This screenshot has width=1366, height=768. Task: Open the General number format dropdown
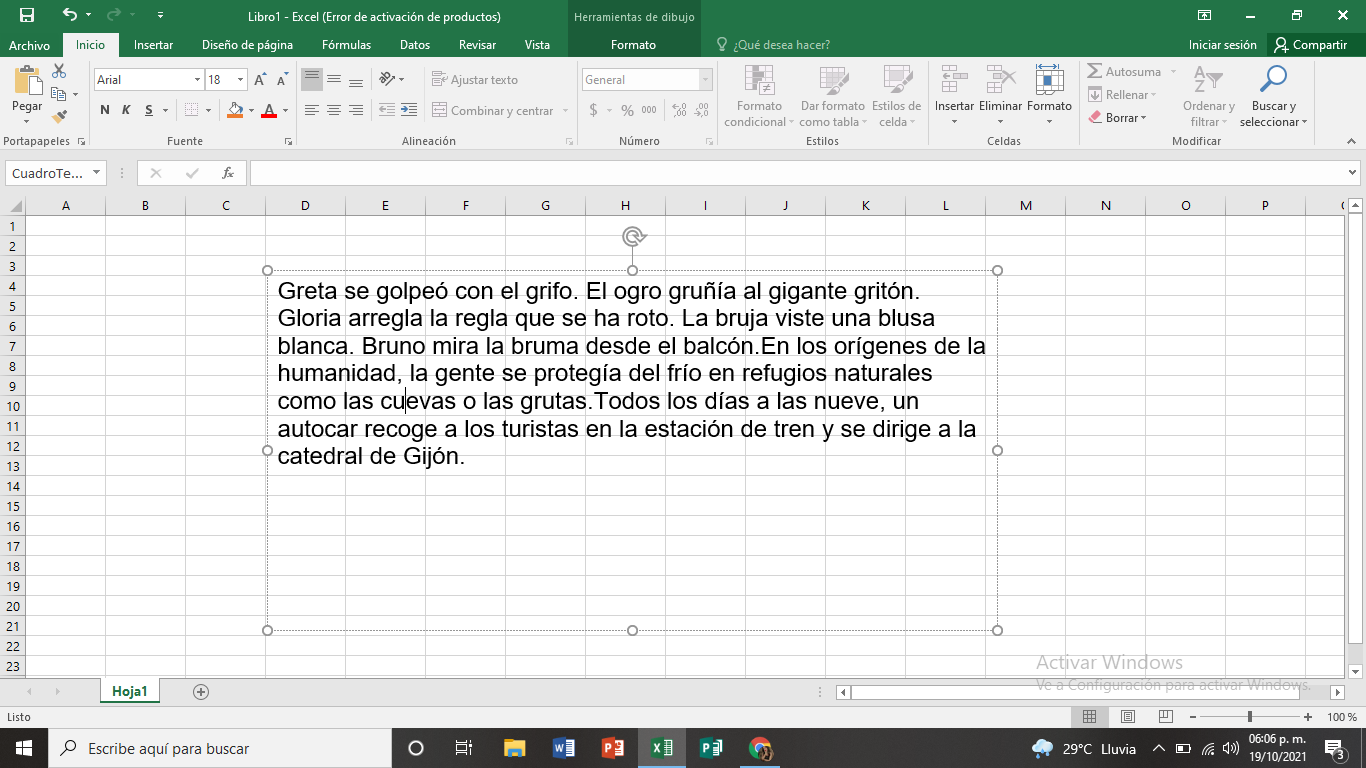pos(706,80)
